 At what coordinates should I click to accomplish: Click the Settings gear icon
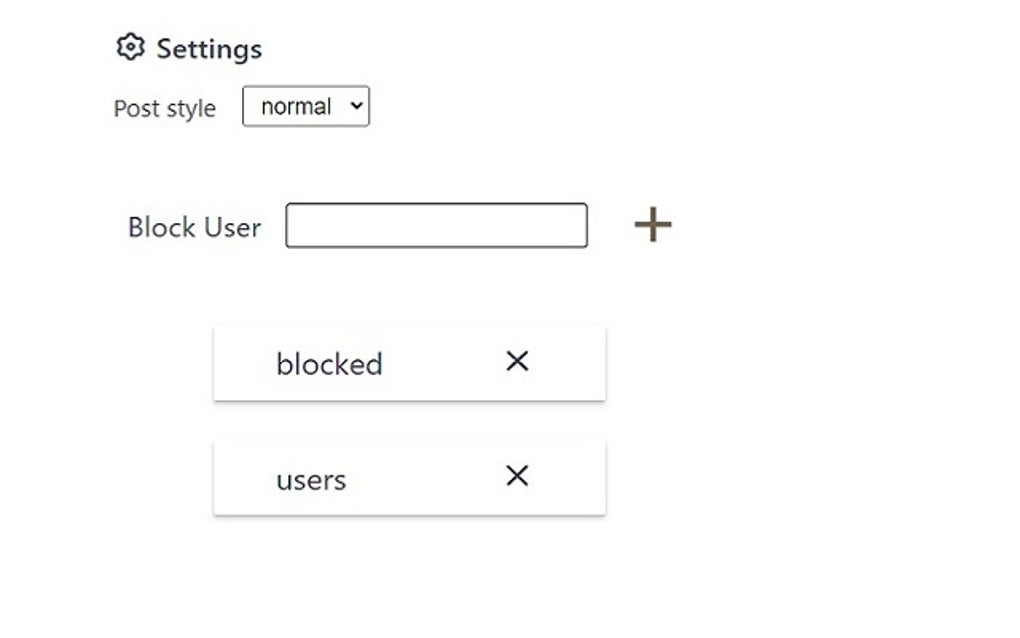130,47
